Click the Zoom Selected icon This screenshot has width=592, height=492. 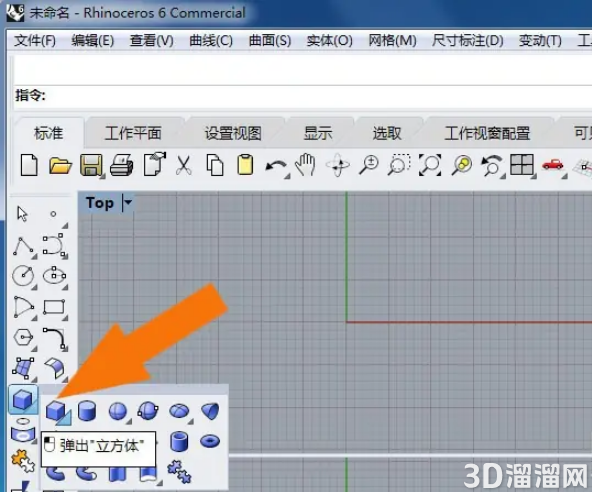[x=462, y=165]
